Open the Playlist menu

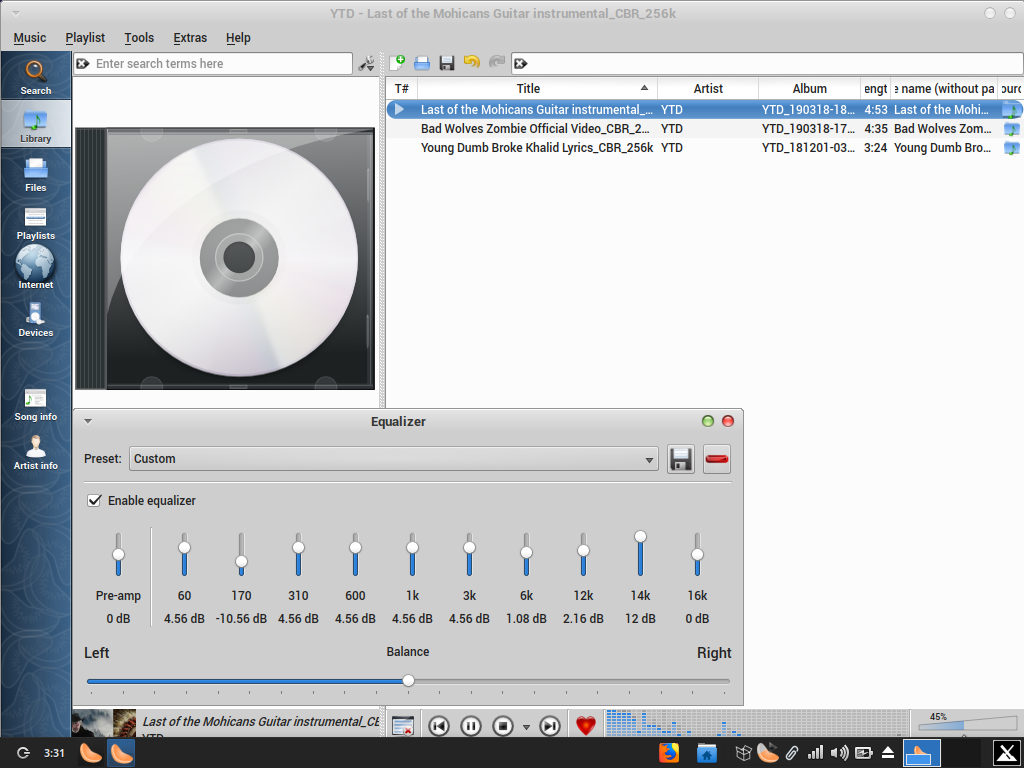click(85, 38)
